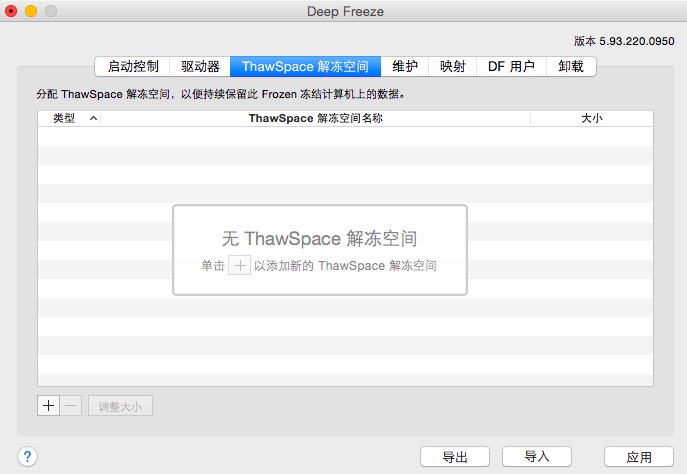The height and width of the screenshot is (474, 687).
Task: Select the ThawSpace 解冻空间 tab
Action: (x=305, y=67)
